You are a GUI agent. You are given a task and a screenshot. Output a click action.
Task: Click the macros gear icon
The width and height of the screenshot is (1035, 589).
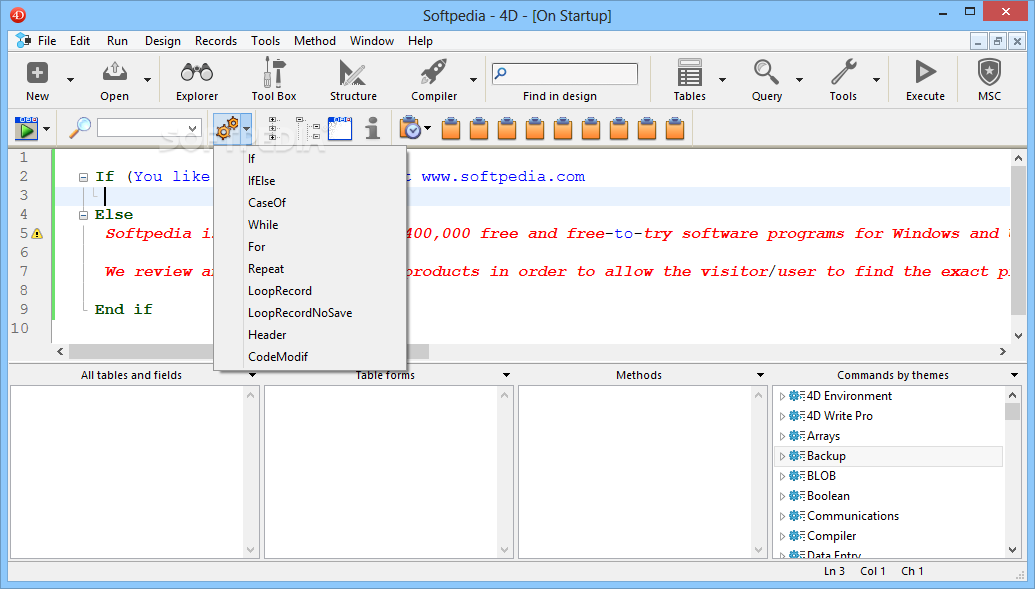[227, 128]
